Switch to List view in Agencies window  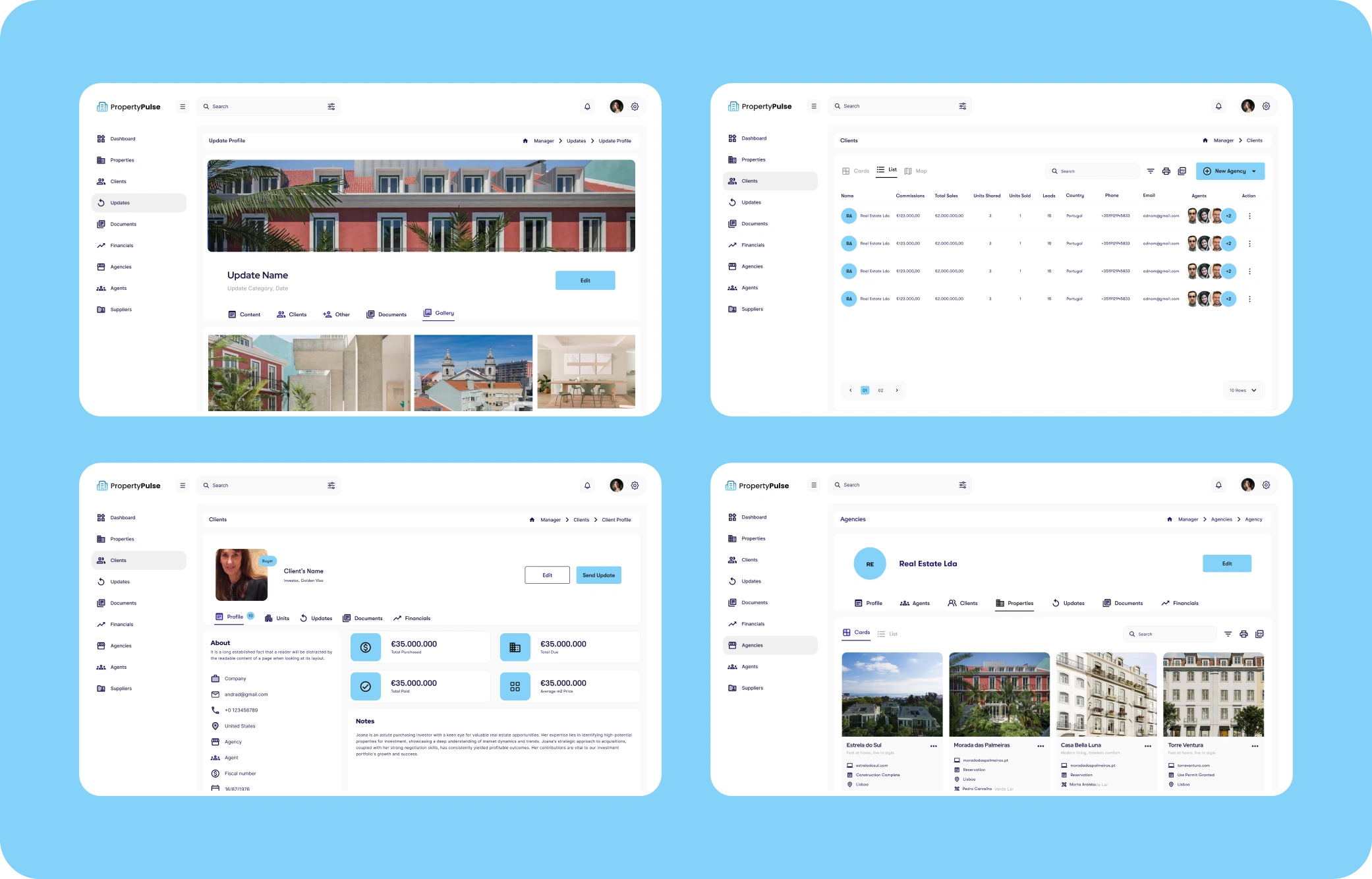(x=887, y=634)
